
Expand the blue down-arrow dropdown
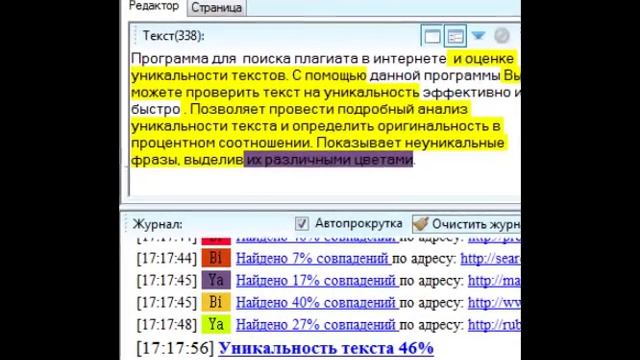(x=478, y=36)
